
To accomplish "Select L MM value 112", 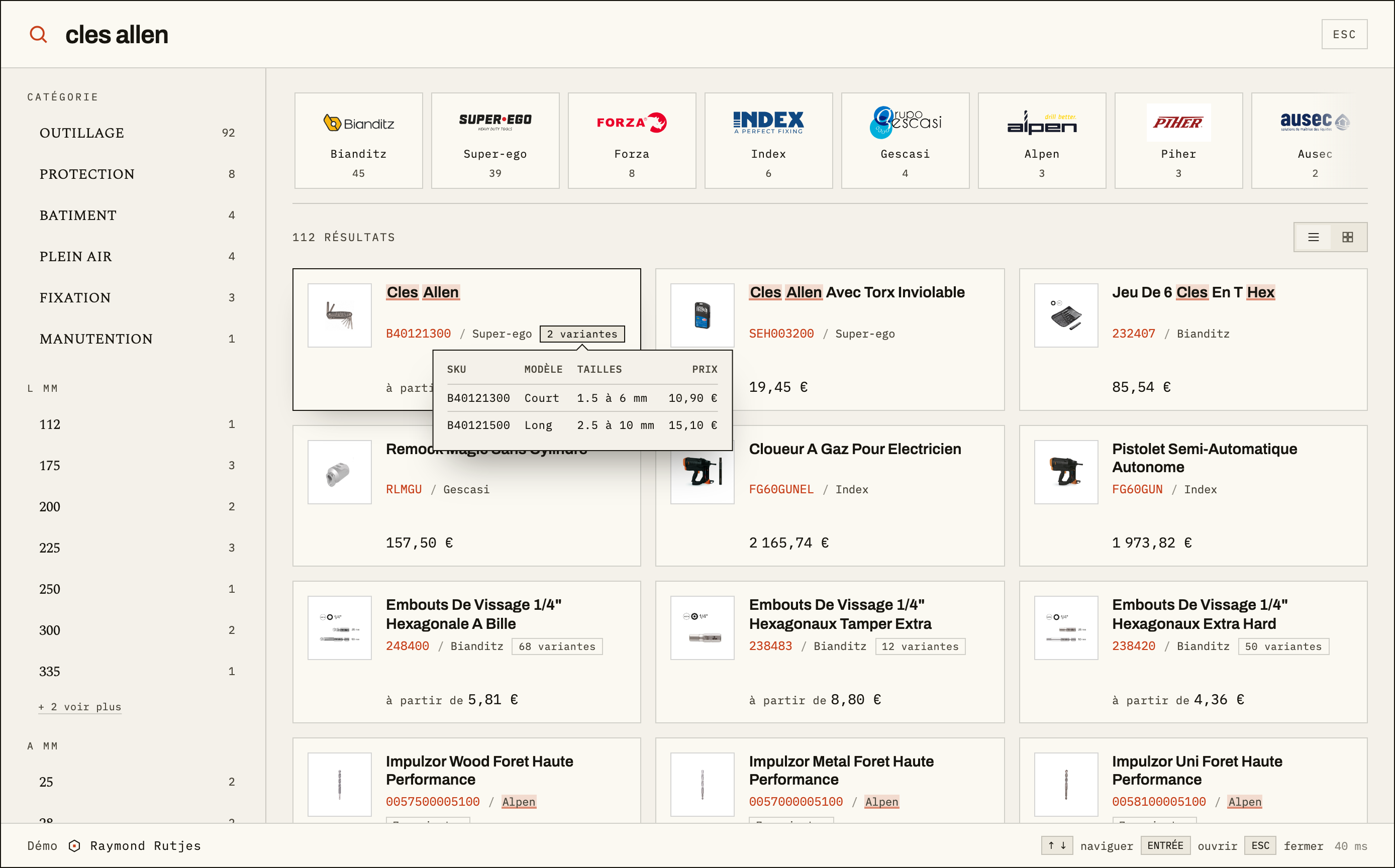I will tap(137, 424).
